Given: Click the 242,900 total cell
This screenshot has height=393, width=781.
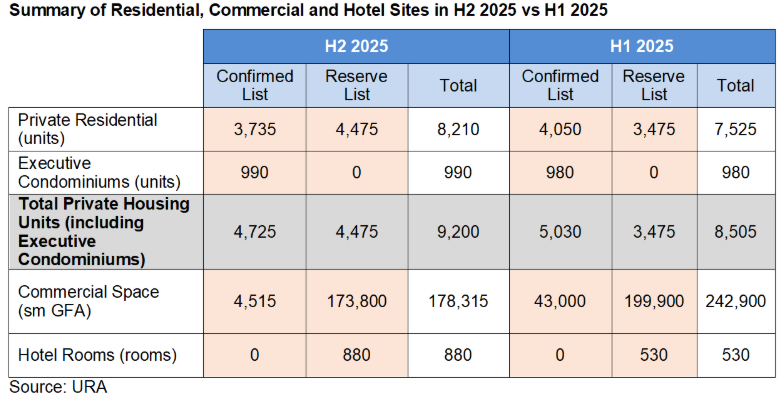Looking at the screenshot, I should tap(736, 301).
